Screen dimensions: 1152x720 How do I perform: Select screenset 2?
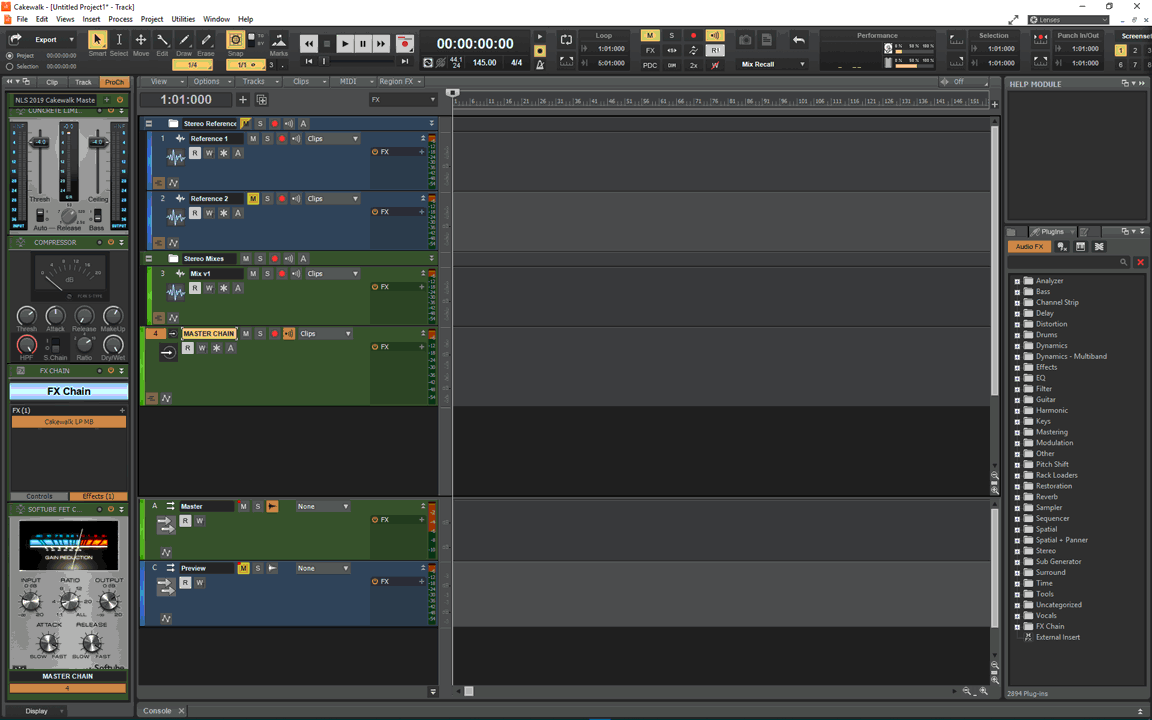1135,51
